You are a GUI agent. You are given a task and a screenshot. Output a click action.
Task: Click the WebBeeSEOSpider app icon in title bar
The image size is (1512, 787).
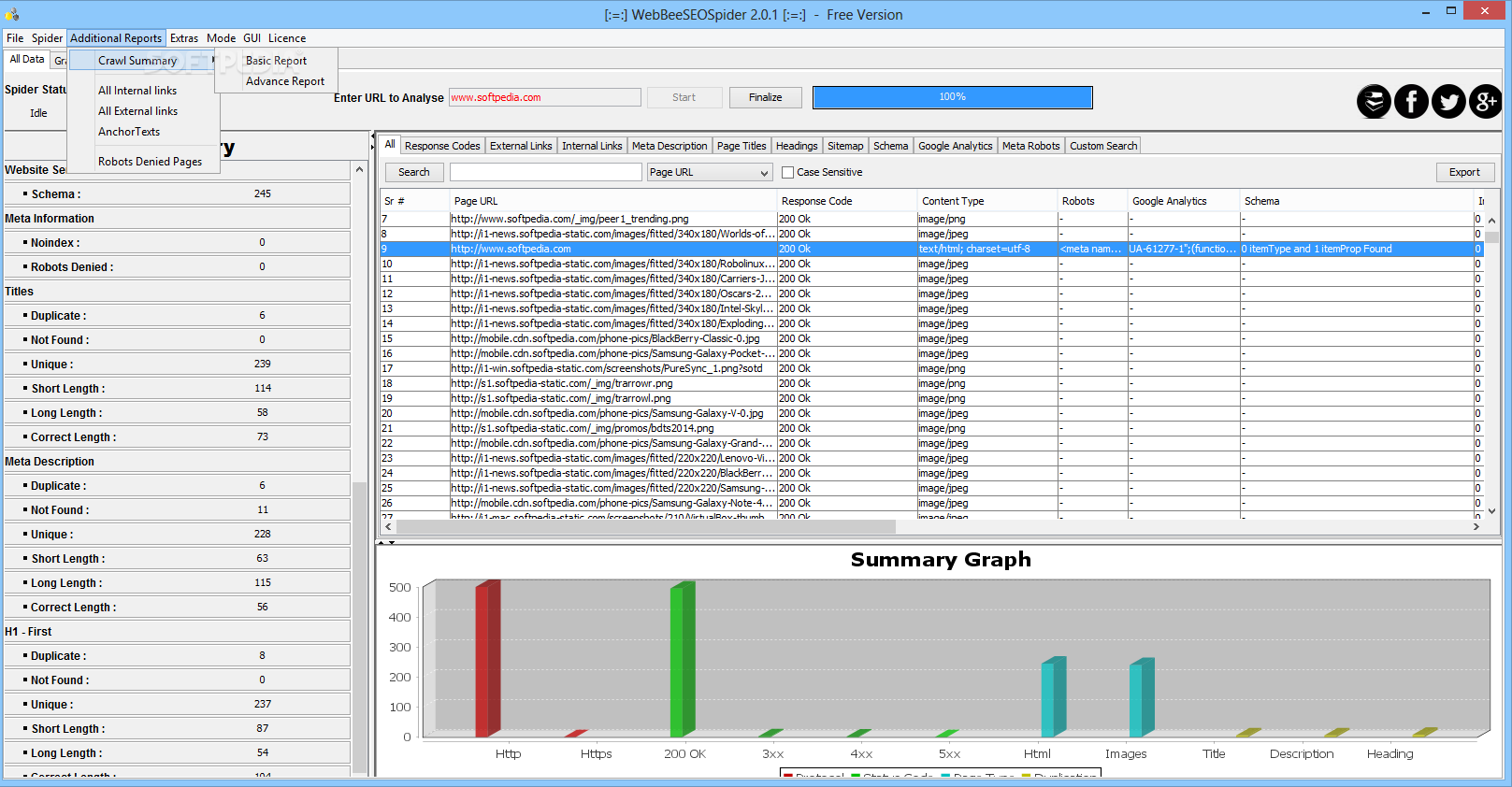pyautogui.click(x=12, y=14)
